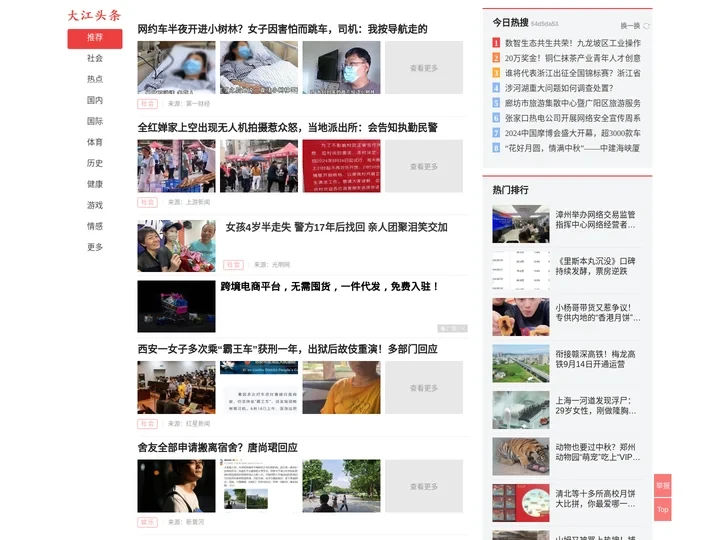Click the Top back-to-top button

(663, 509)
